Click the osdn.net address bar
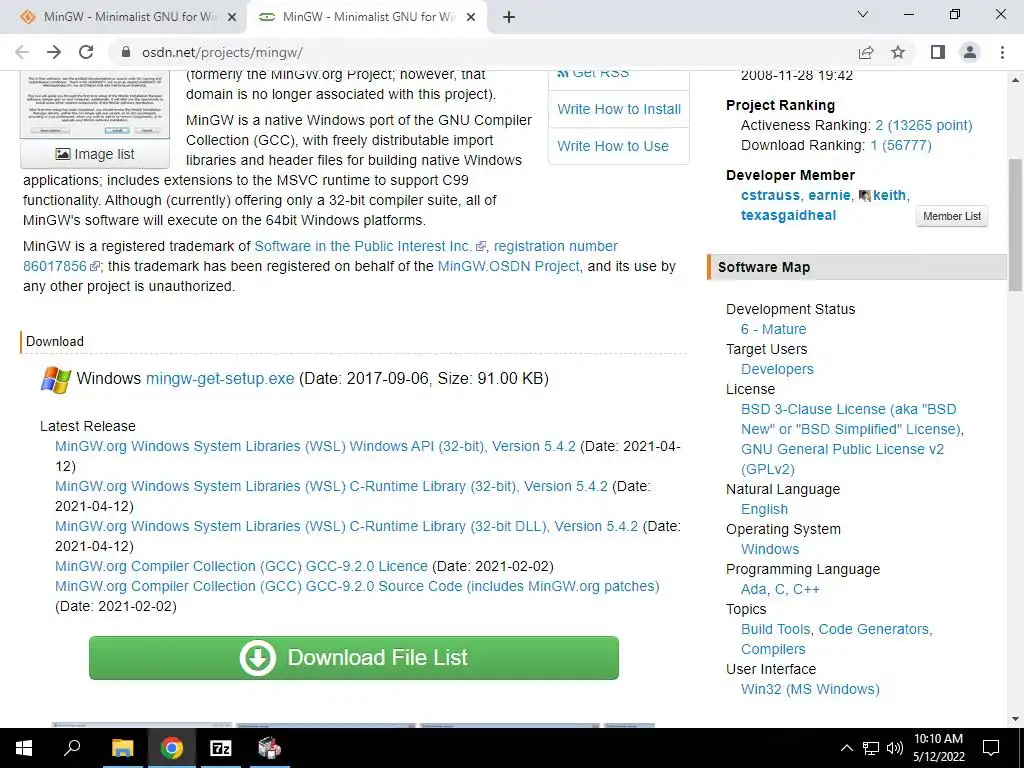 coord(483,52)
